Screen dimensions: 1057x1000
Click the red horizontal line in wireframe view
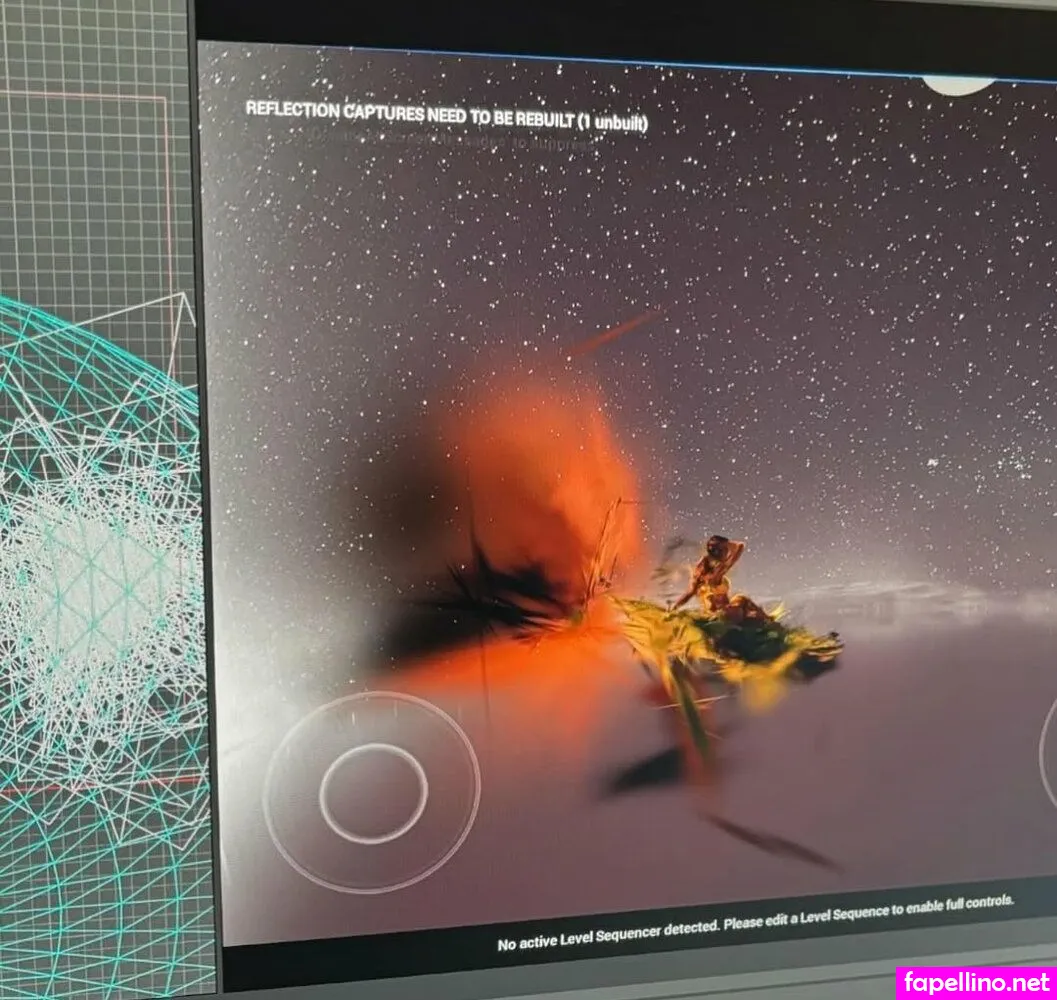click(x=100, y=790)
